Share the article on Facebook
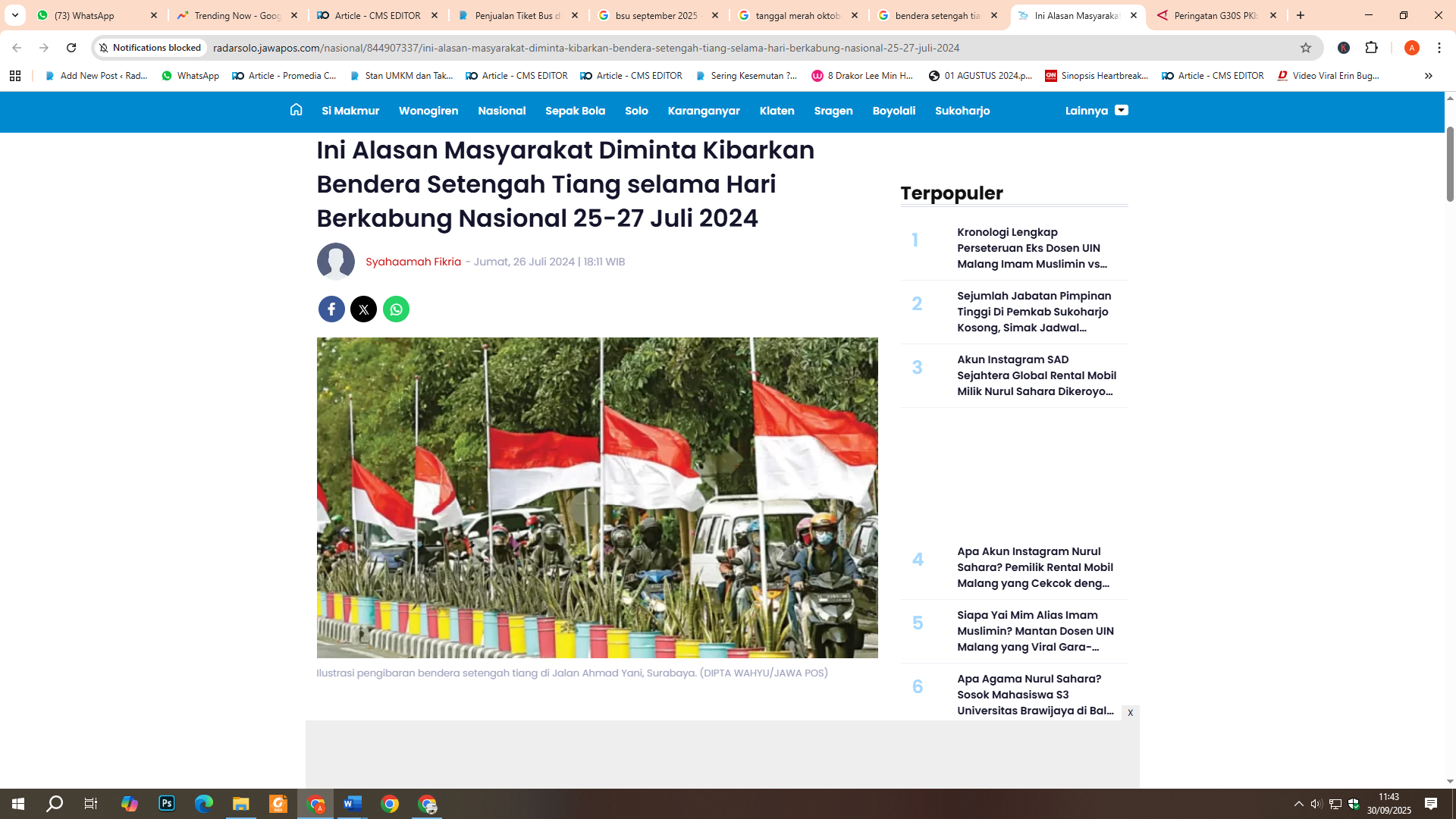 pos(331,309)
